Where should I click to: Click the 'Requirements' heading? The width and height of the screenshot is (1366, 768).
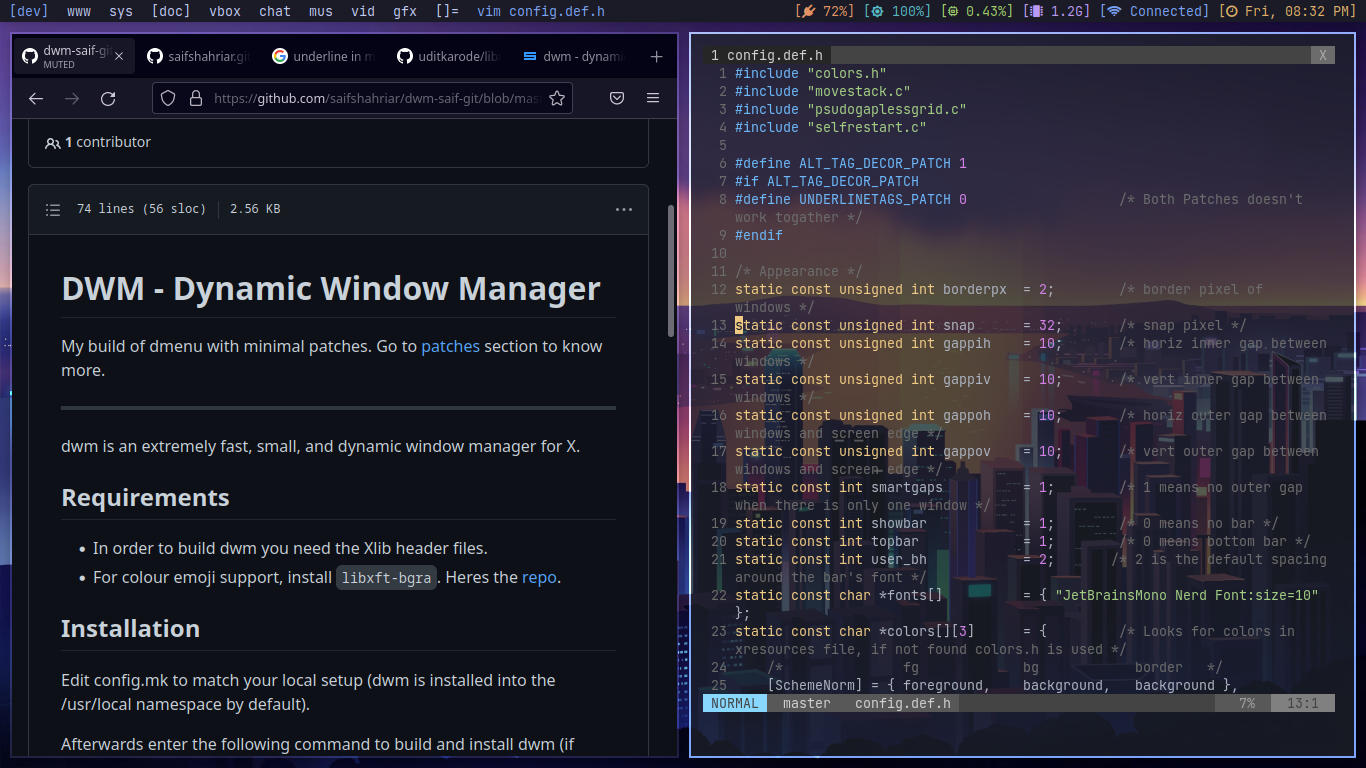[x=145, y=497]
